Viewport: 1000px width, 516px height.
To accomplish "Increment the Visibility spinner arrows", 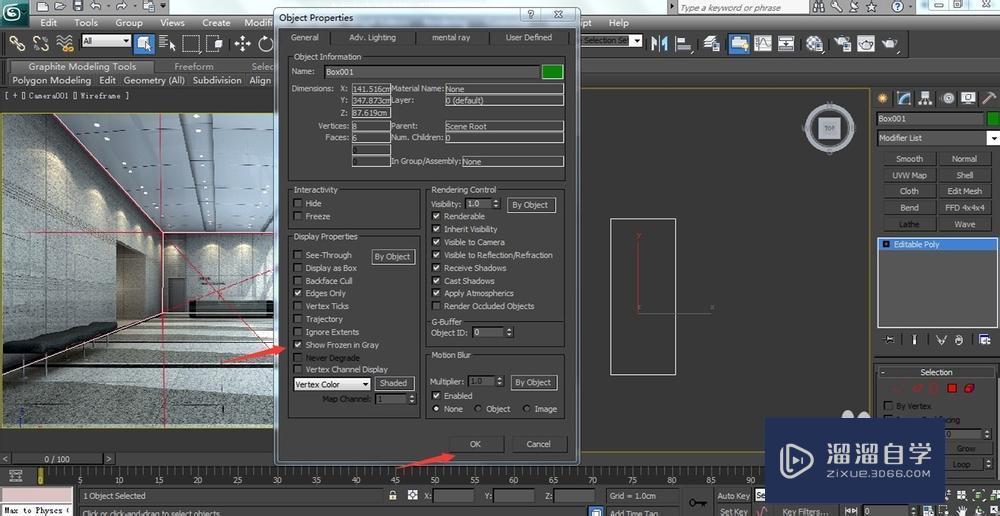I will (x=496, y=203).
